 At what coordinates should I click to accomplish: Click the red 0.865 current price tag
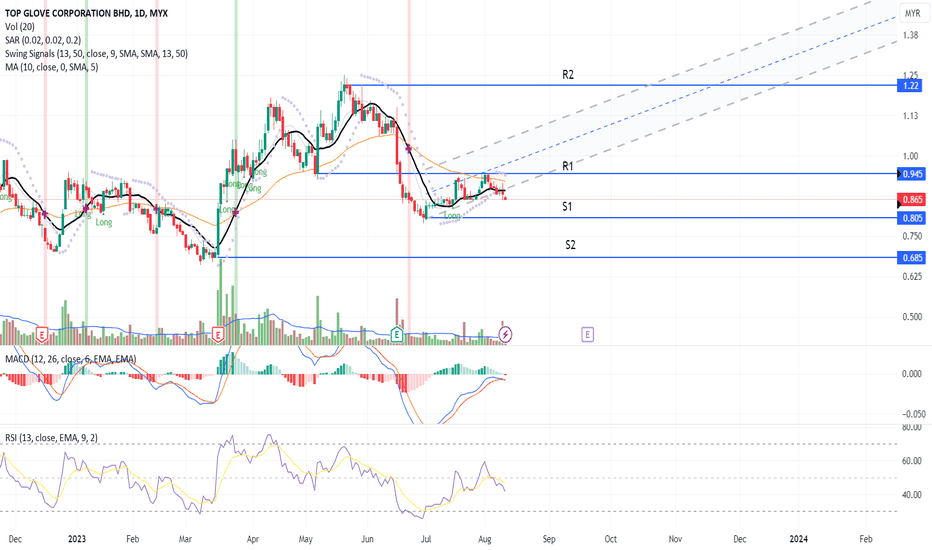[912, 200]
